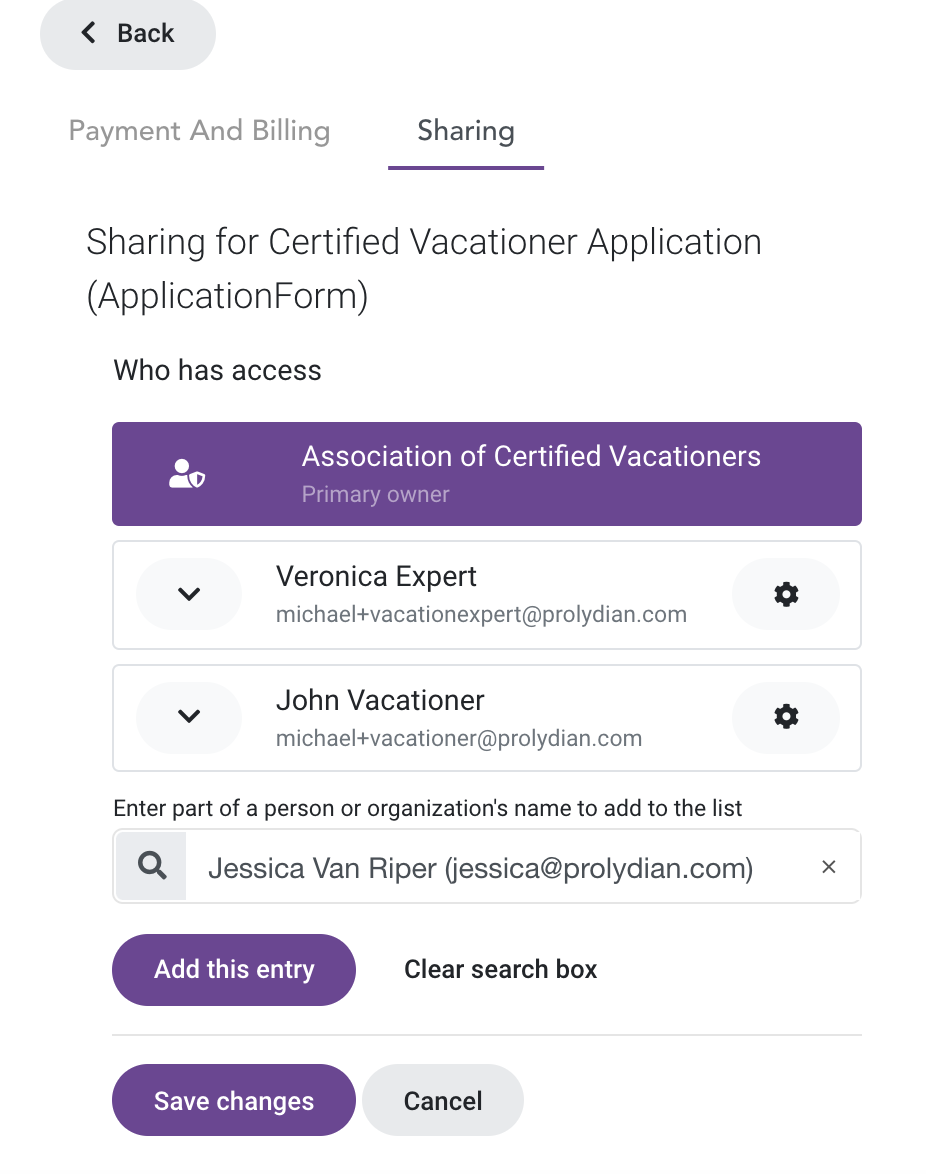Screen dimensions: 926x1174
Task: Save changes to sharing settings
Action: tap(234, 1101)
